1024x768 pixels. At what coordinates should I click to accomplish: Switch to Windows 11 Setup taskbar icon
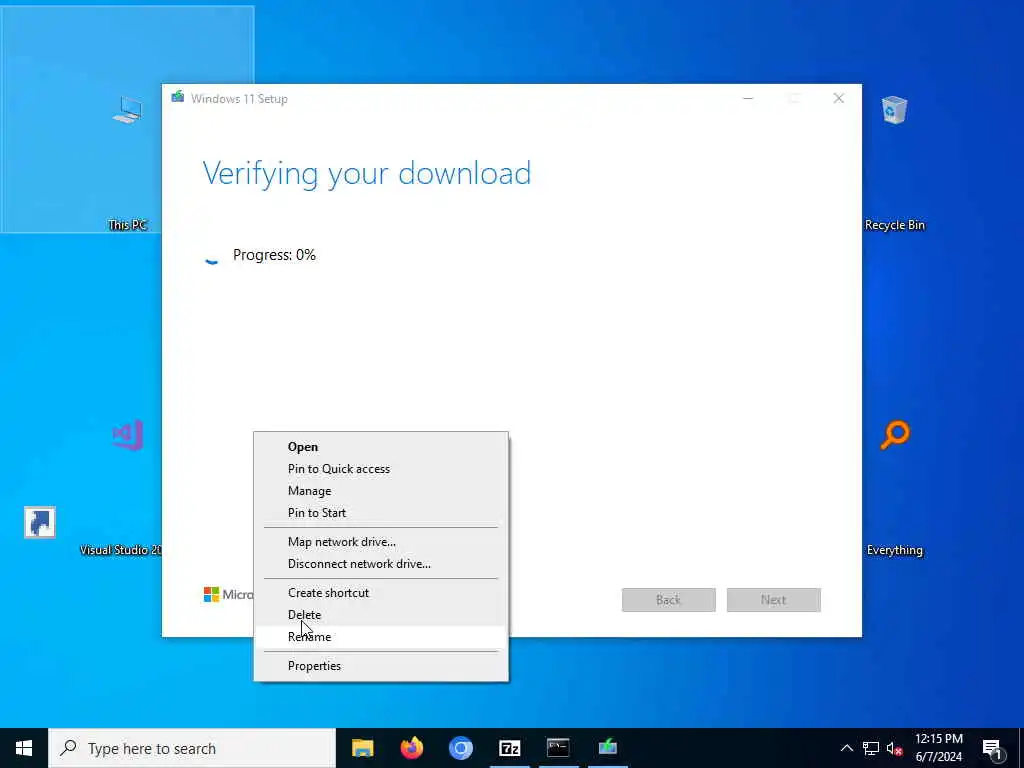tap(607, 748)
